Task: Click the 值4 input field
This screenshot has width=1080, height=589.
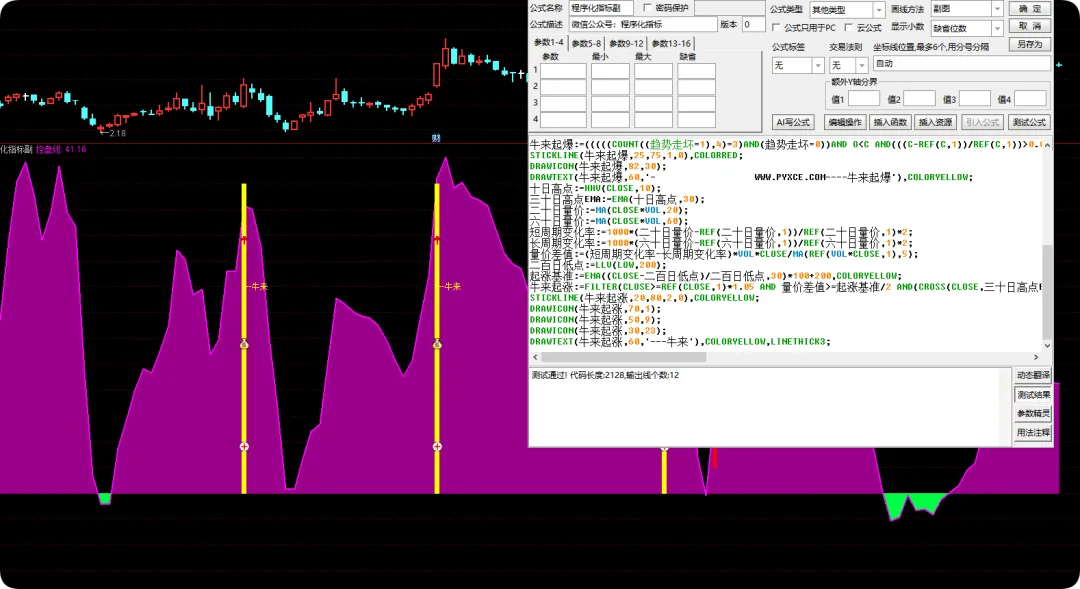Action: (1030, 99)
